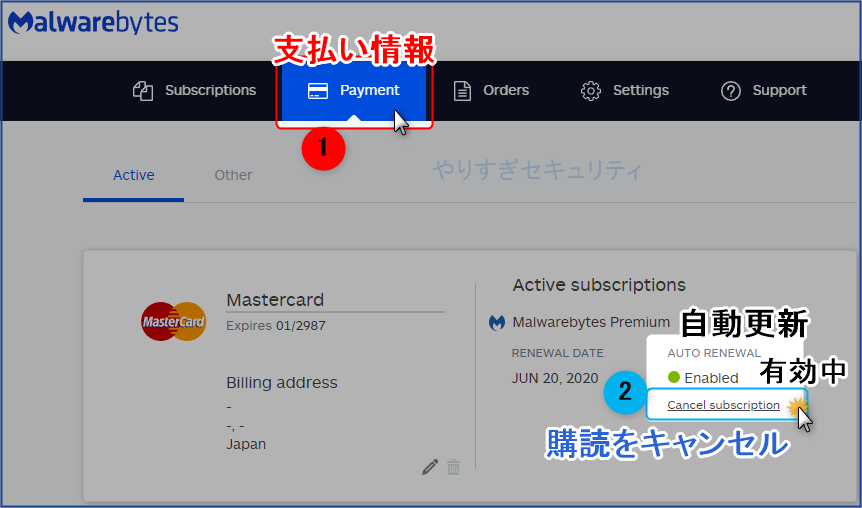862x508 pixels.
Task: Select the Enabled status text
Action: coord(711,378)
